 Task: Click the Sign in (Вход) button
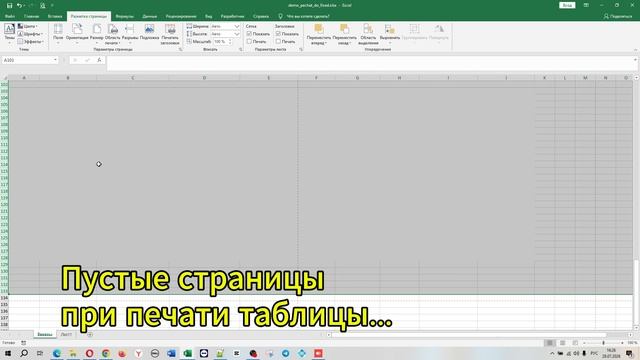pyautogui.click(x=567, y=5)
